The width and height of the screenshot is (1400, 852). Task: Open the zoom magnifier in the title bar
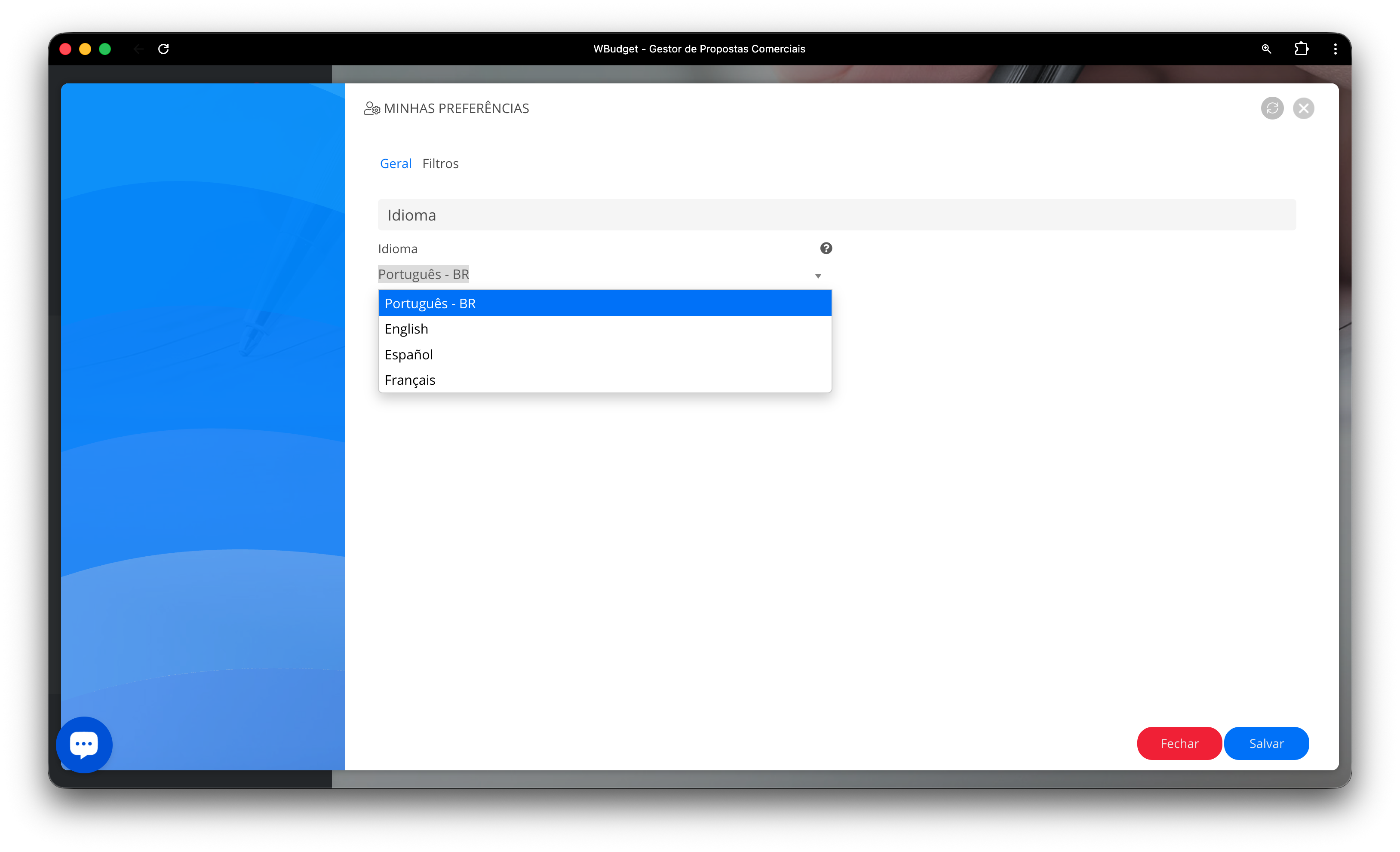[x=1266, y=49]
